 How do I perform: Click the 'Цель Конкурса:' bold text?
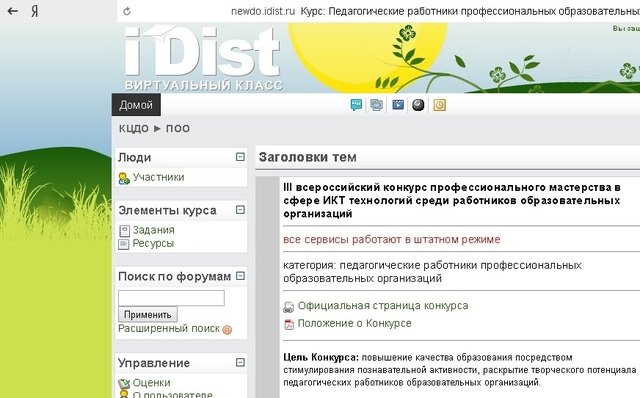coord(321,358)
